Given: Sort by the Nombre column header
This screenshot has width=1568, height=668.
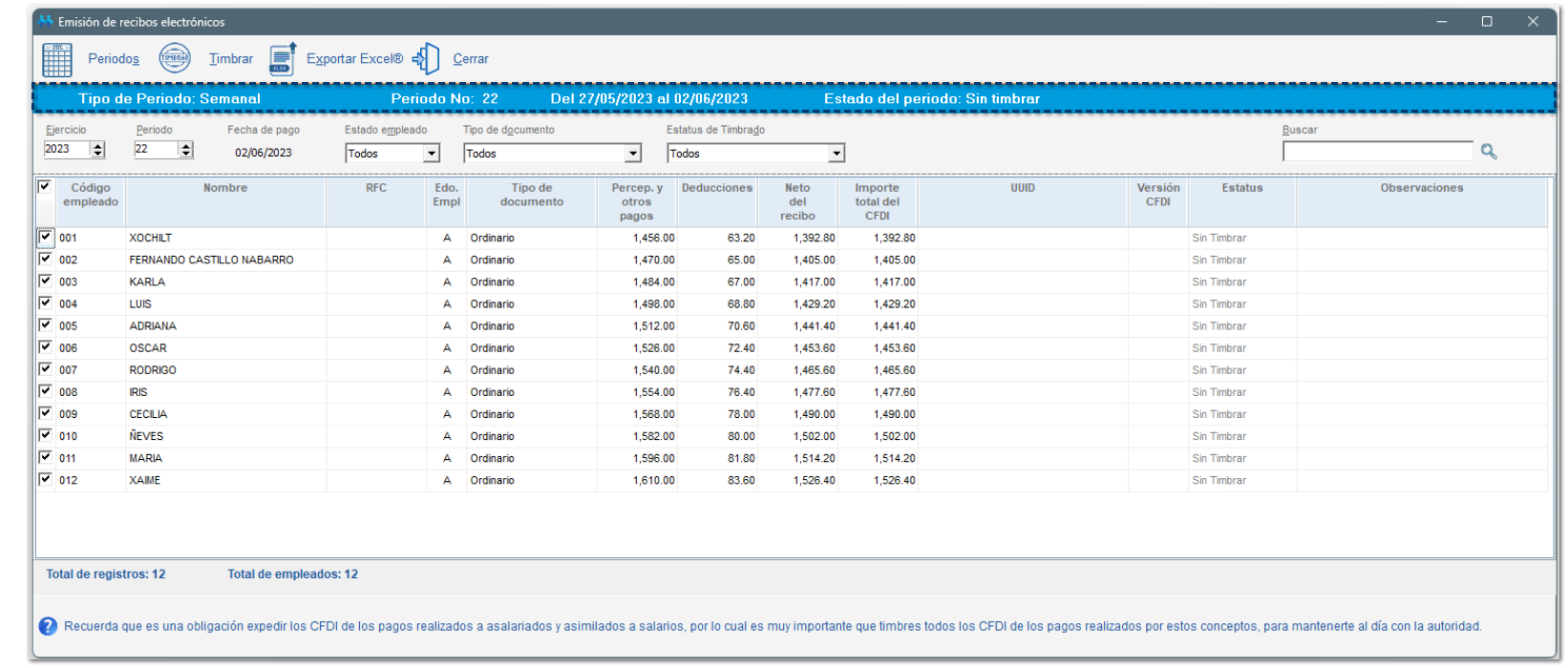Looking at the screenshot, I should (x=225, y=188).
